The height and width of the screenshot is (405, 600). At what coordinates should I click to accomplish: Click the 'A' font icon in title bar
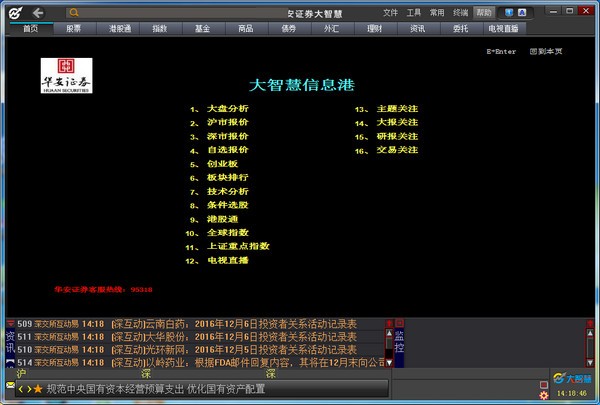522,13
